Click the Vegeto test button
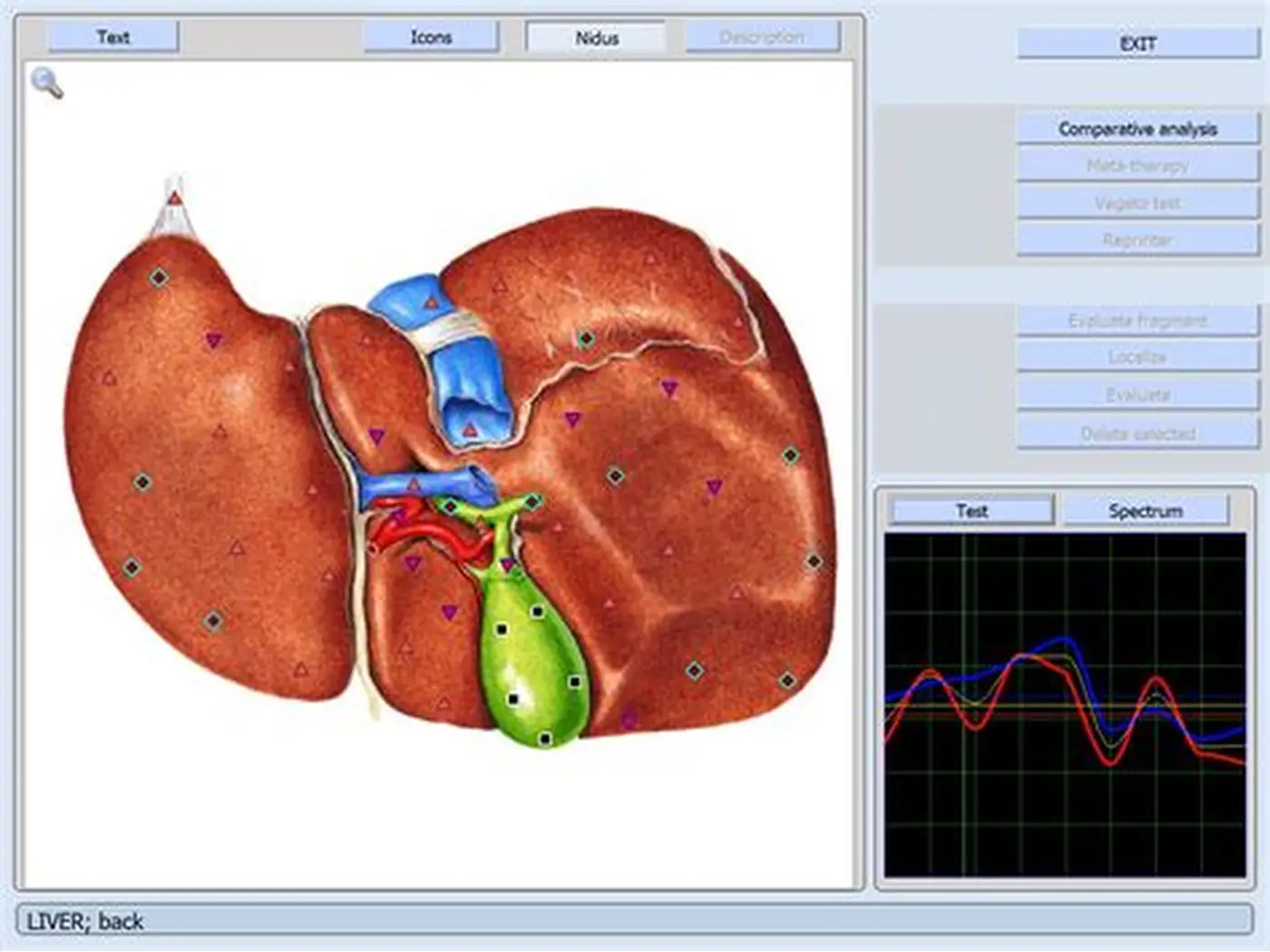The image size is (1270, 952). (1138, 203)
